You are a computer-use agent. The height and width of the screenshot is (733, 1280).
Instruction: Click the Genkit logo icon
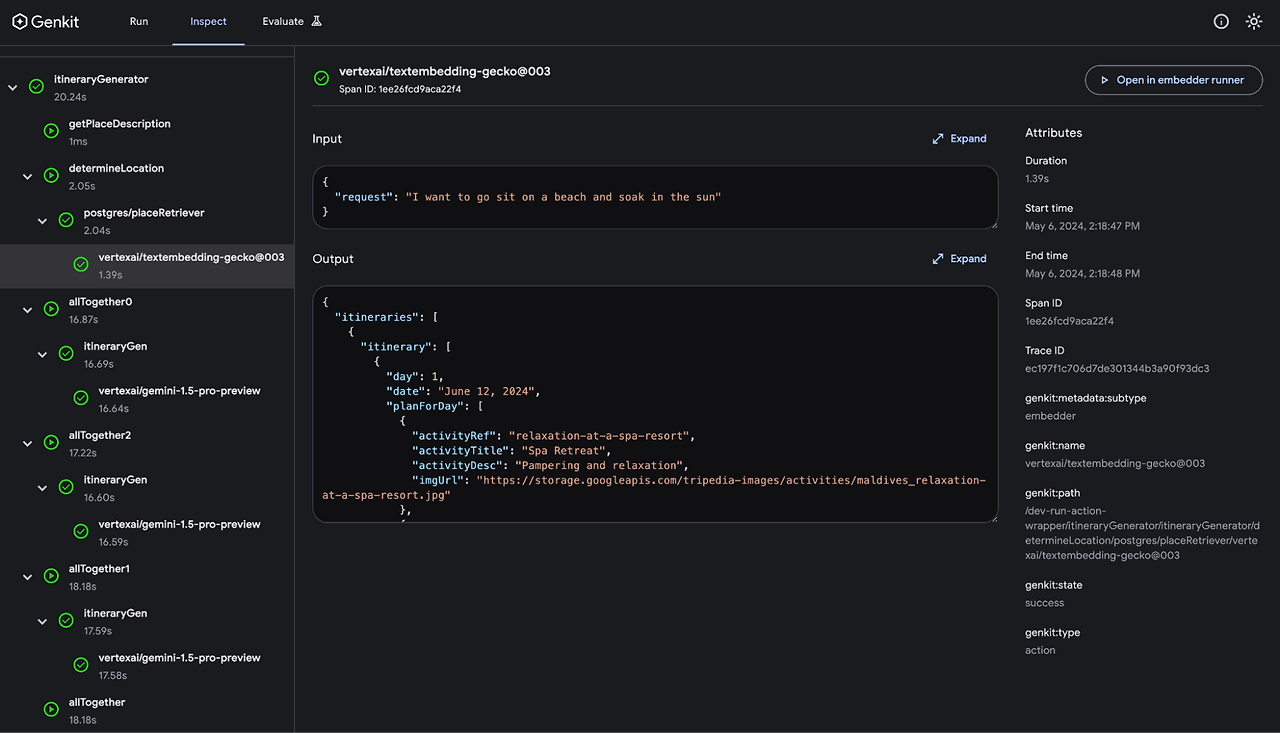pos(19,21)
